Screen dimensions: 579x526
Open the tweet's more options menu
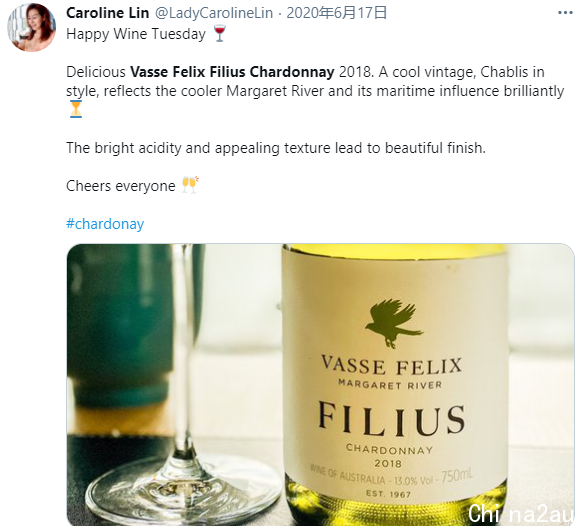[565, 13]
